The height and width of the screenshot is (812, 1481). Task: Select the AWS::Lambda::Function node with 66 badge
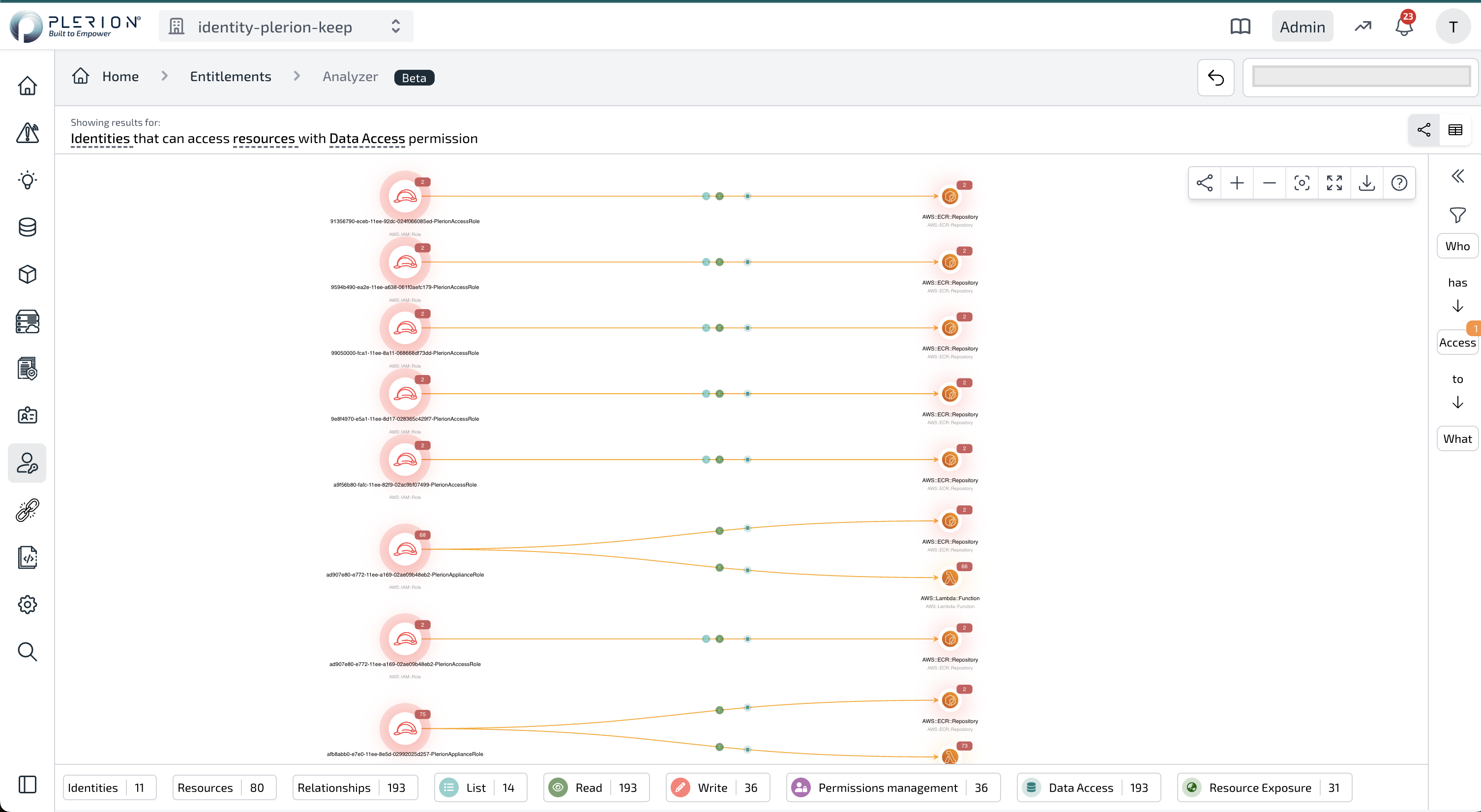click(950, 578)
